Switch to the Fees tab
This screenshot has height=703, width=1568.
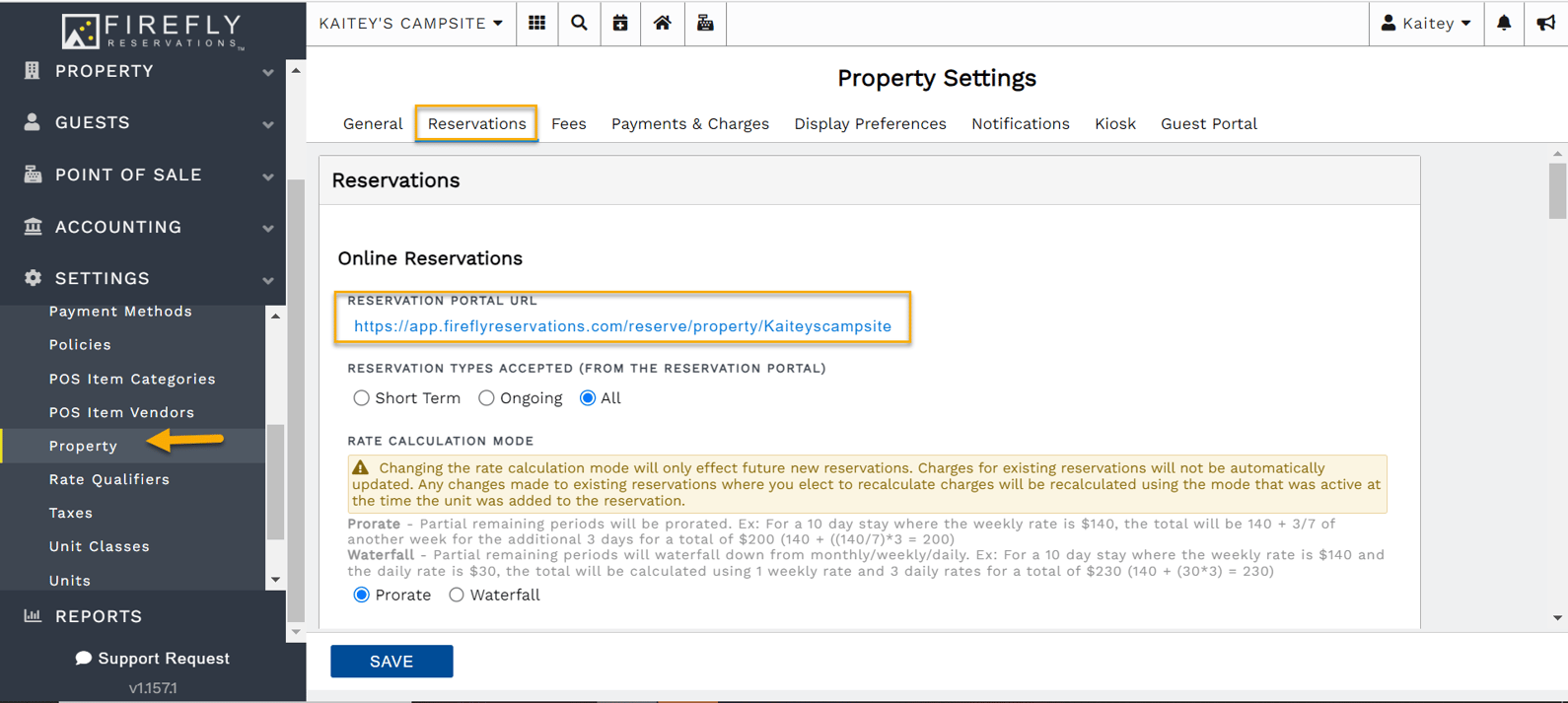coord(568,123)
